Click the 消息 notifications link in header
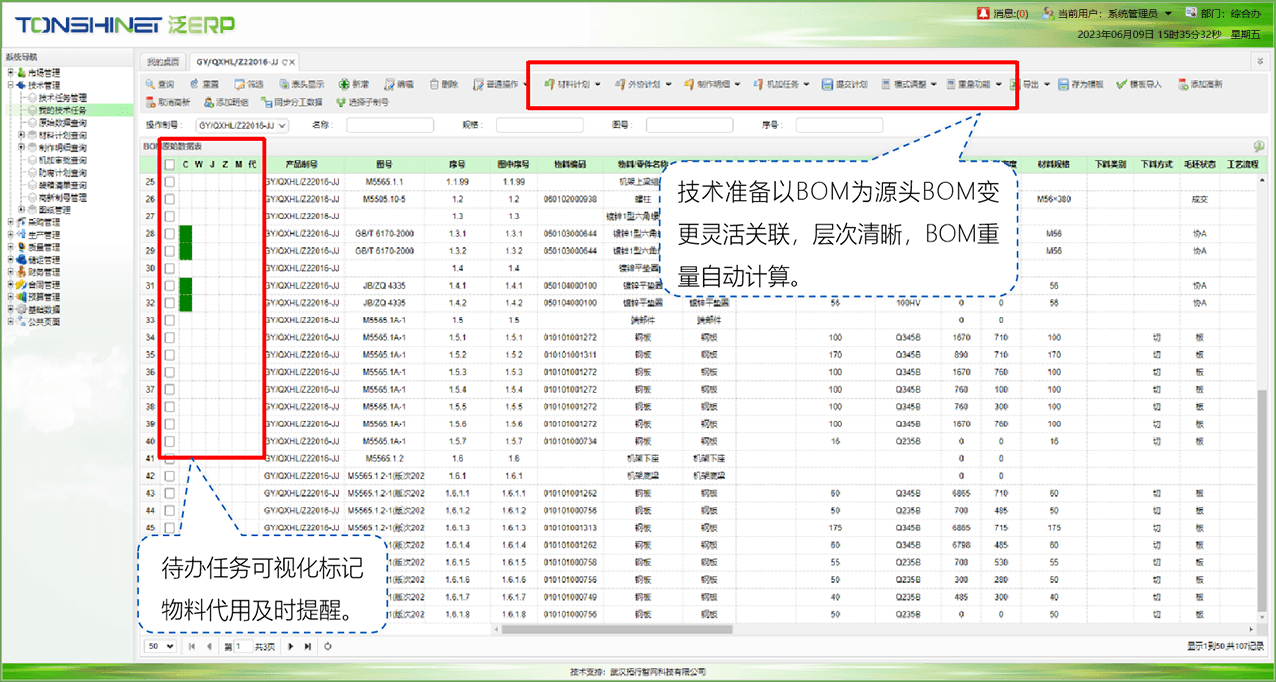Screen dimensions: 1276x682 tap(1002, 14)
